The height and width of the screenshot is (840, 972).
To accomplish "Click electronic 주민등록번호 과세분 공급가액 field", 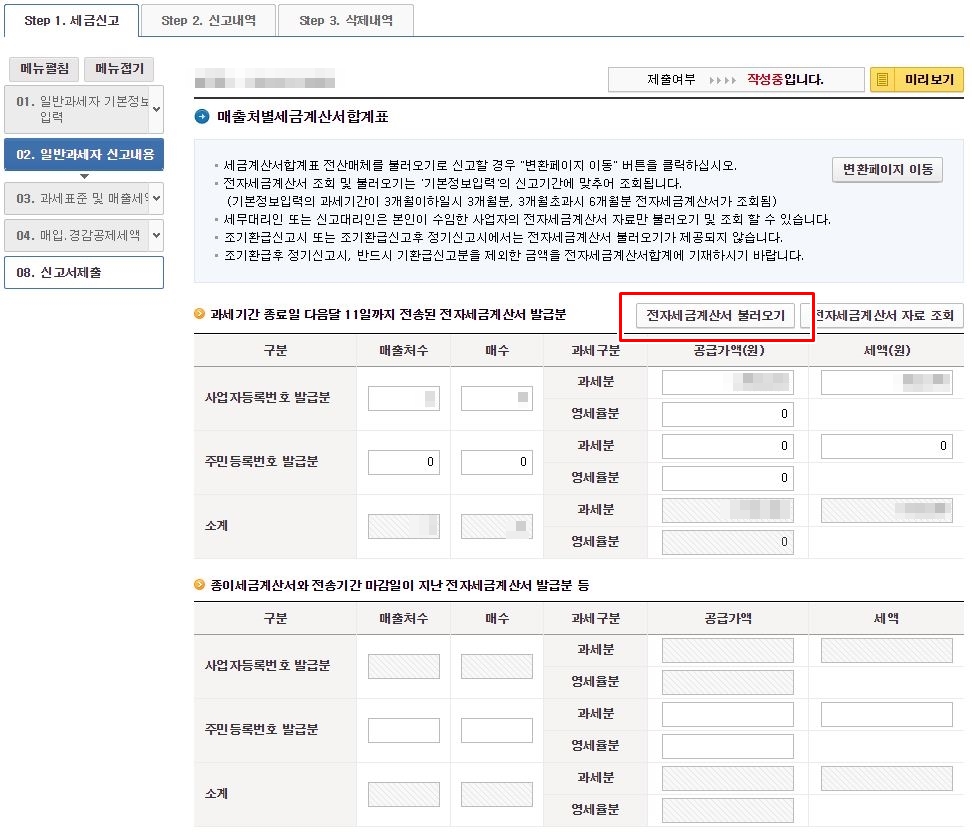I will 728,446.
